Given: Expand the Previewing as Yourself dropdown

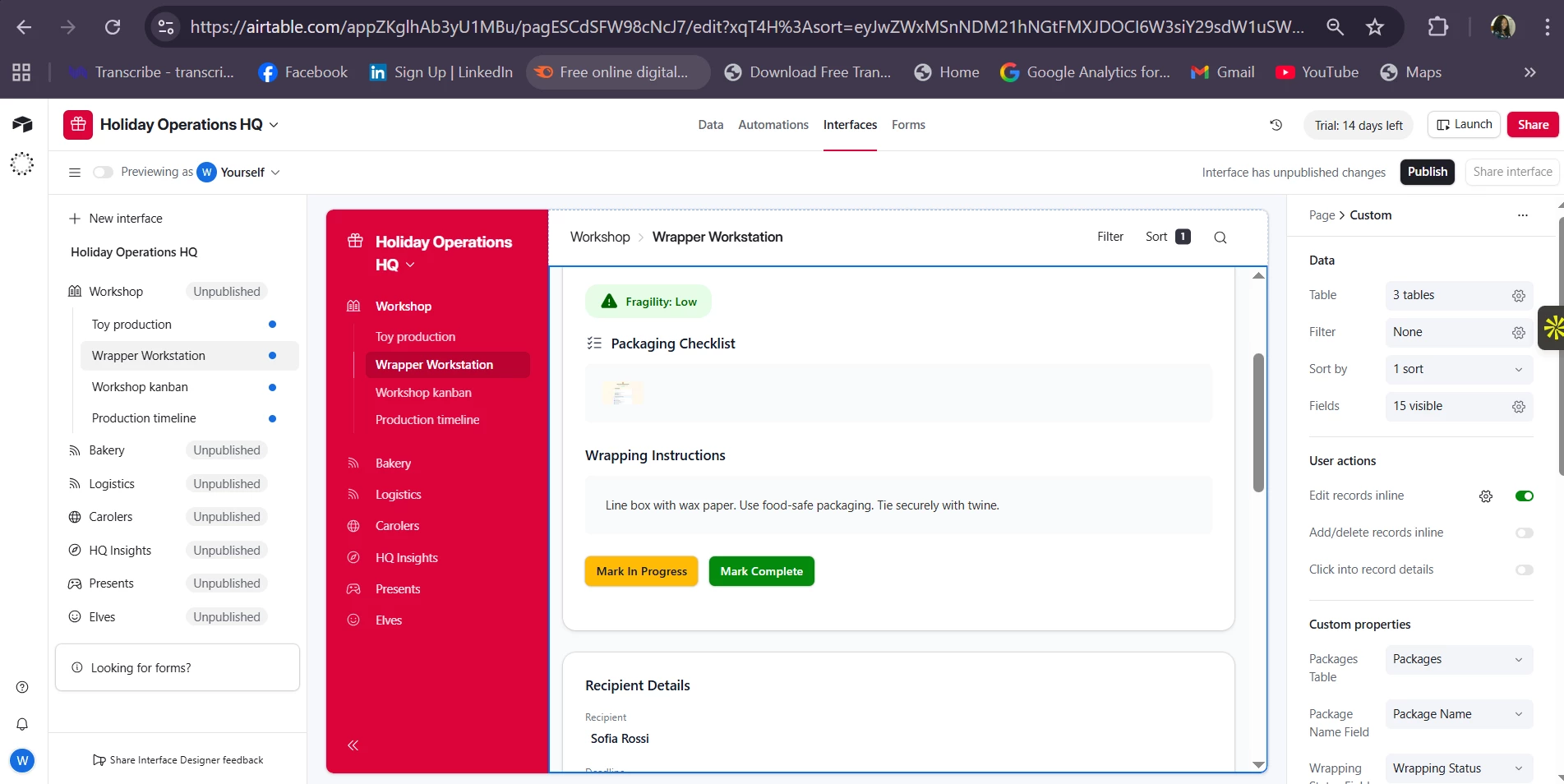Looking at the screenshot, I should pos(239,173).
